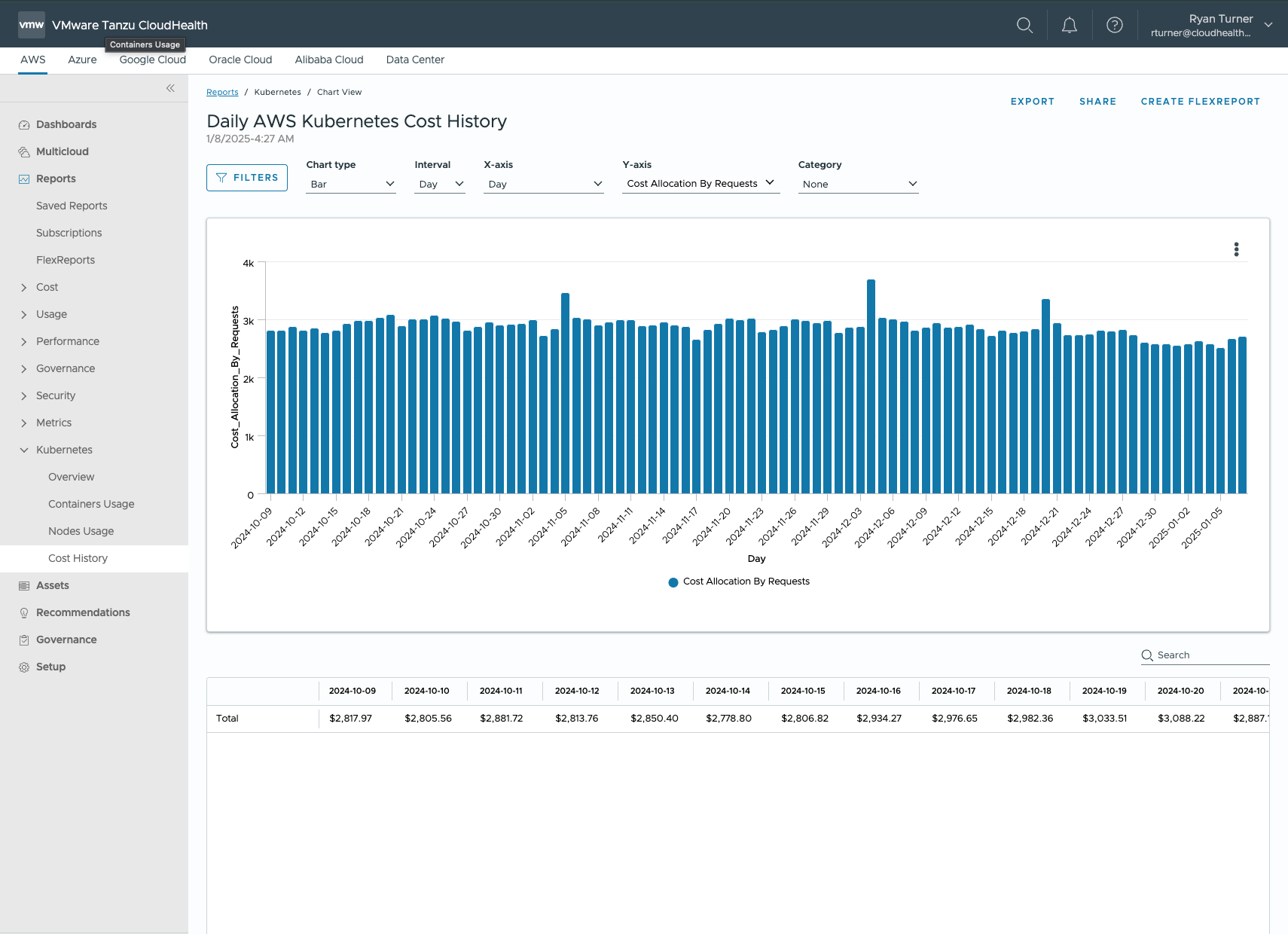The image size is (1288, 934).
Task: Switch to the Oracle Cloud tab
Action: click(x=240, y=60)
